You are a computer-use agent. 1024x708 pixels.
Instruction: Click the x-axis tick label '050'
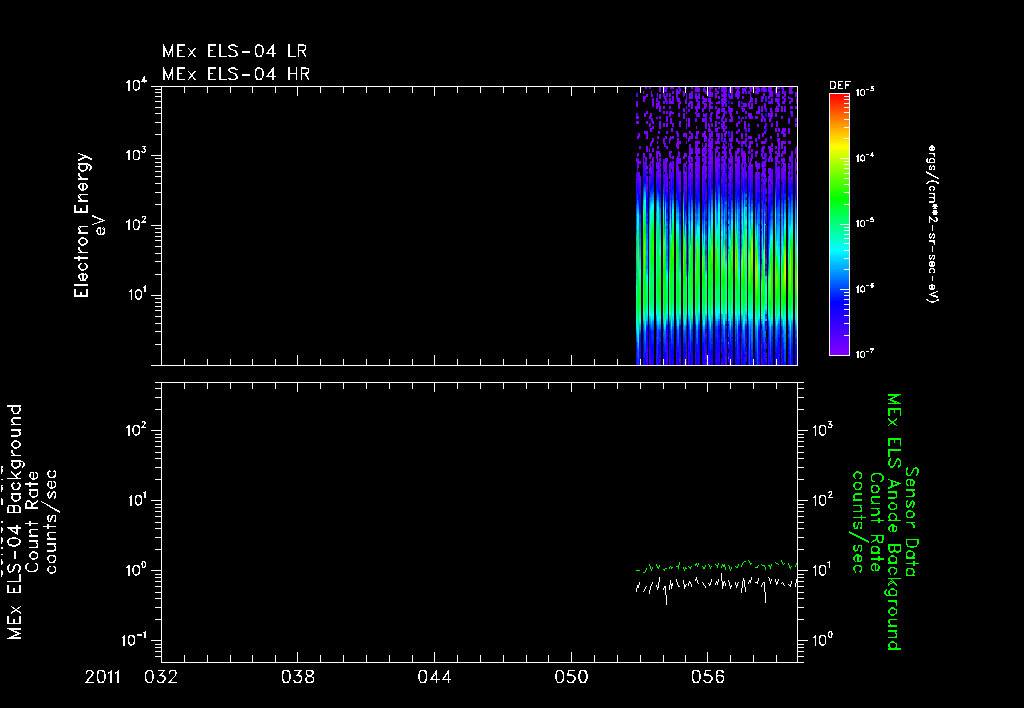tap(571, 677)
